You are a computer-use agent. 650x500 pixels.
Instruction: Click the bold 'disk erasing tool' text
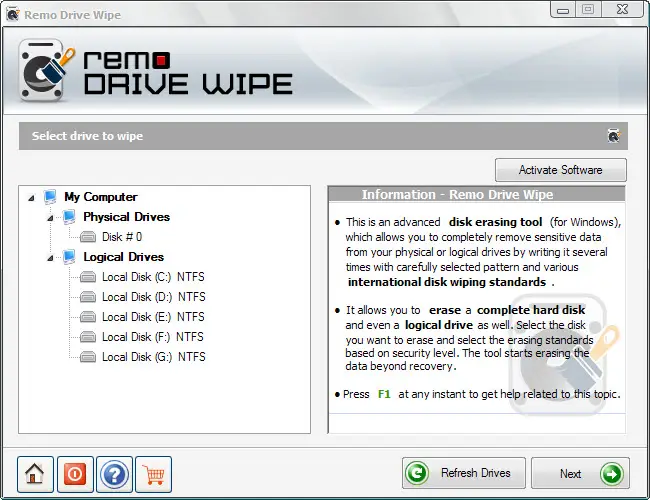495,222
